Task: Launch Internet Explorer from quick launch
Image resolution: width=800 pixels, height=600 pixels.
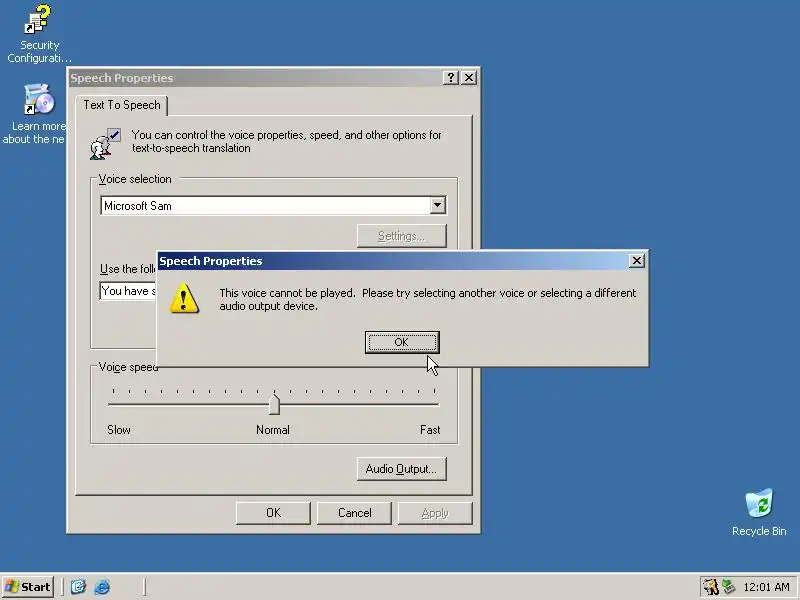Action: pos(102,587)
